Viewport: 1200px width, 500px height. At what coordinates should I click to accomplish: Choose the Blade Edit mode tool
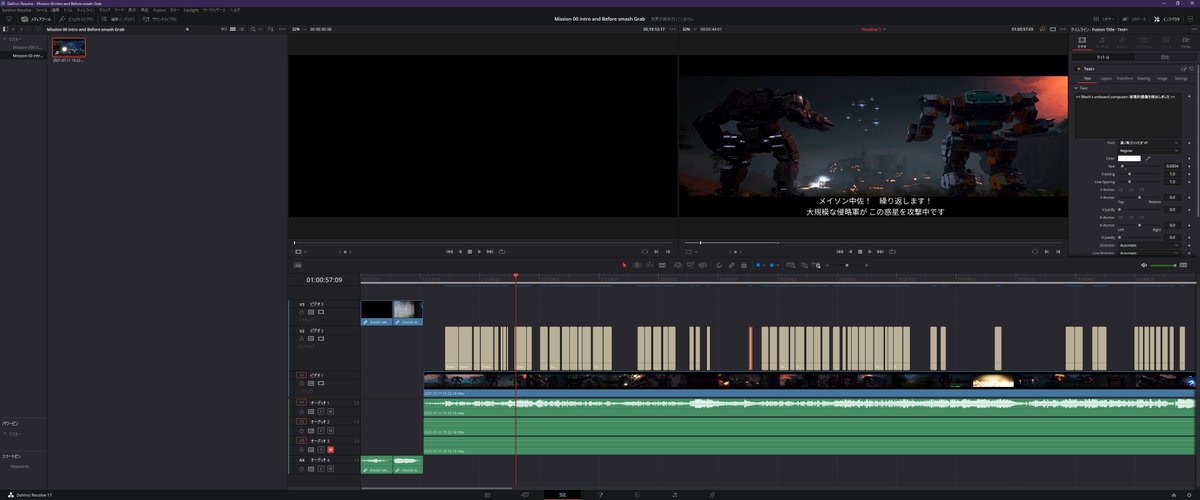662,265
